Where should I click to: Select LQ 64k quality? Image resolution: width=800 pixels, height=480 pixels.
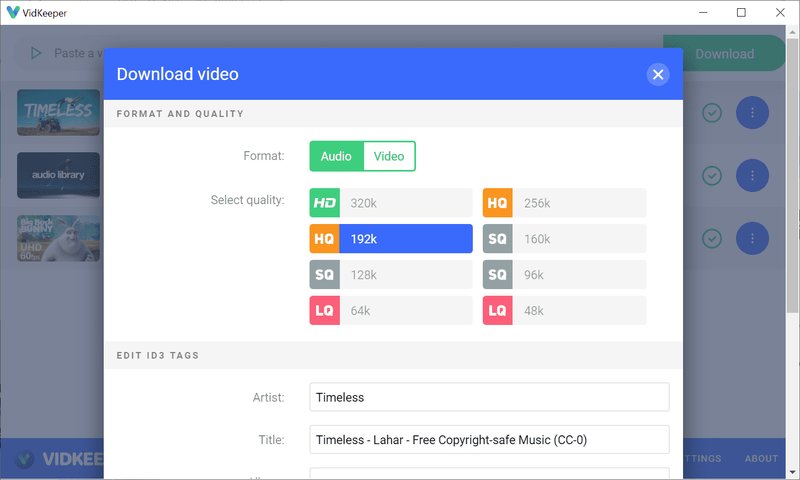pos(391,310)
